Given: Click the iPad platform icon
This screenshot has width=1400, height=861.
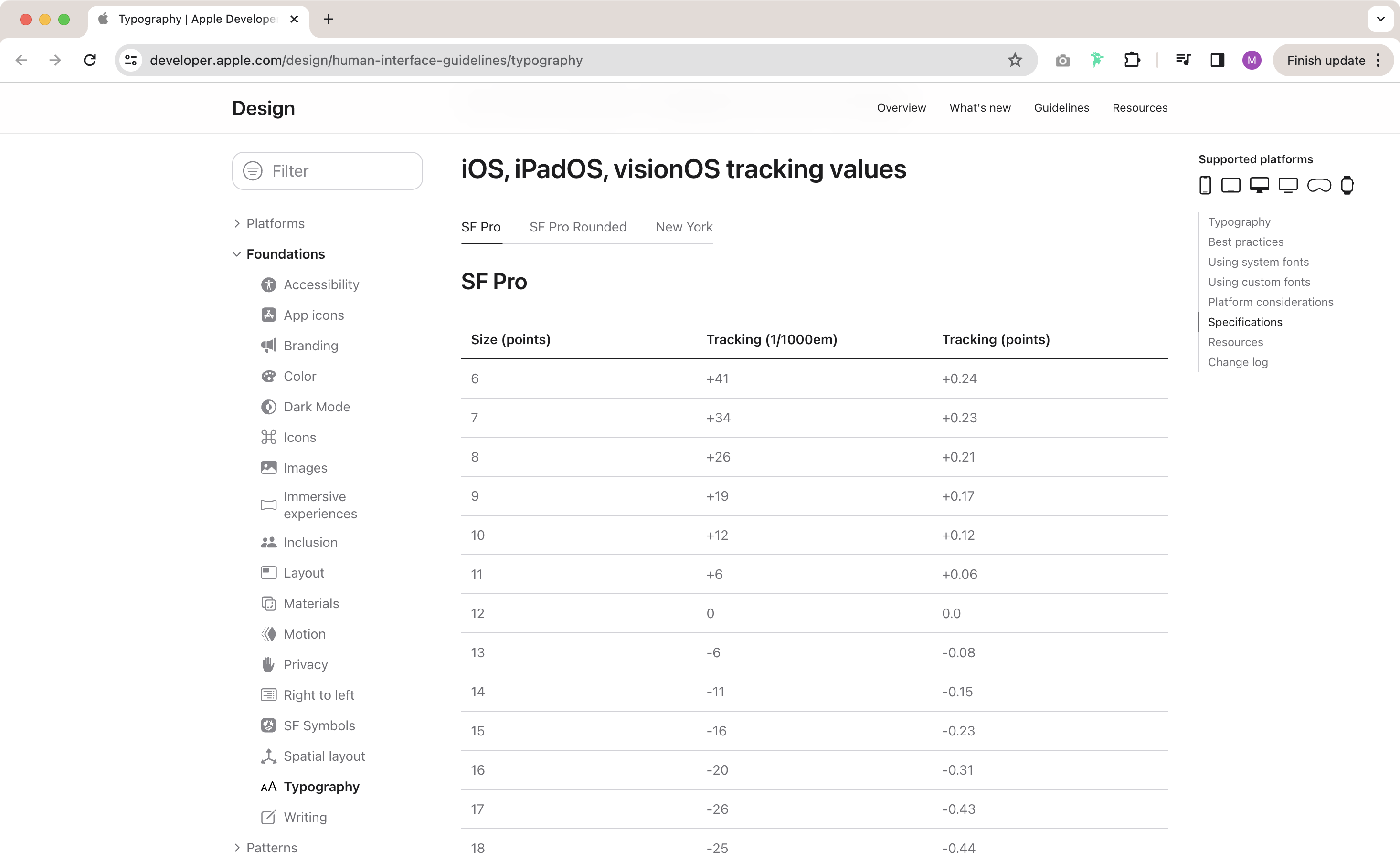Looking at the screenshot, I should (x=1231, y=186).
